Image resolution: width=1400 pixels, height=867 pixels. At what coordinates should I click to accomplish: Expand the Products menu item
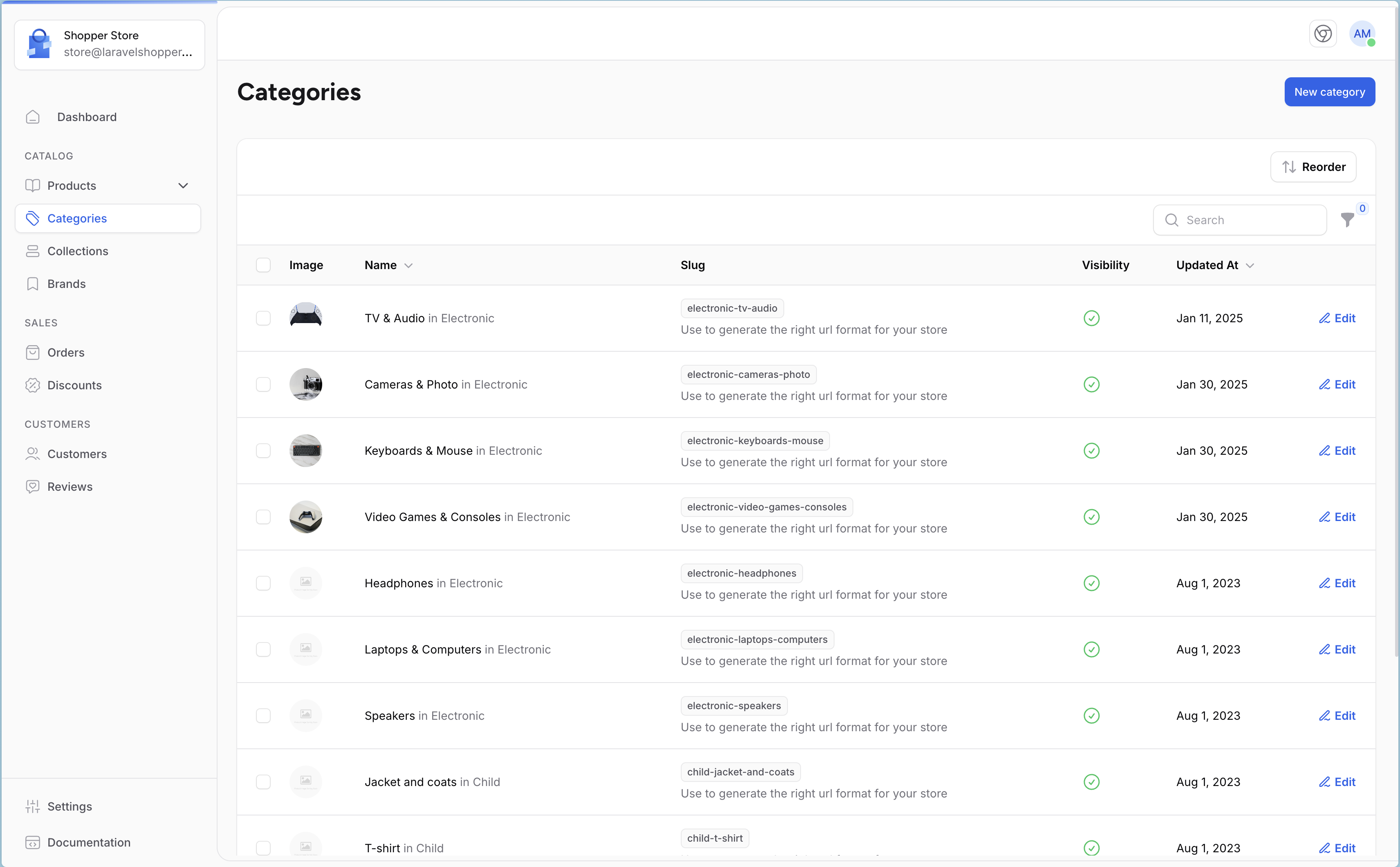coord(184,185)
